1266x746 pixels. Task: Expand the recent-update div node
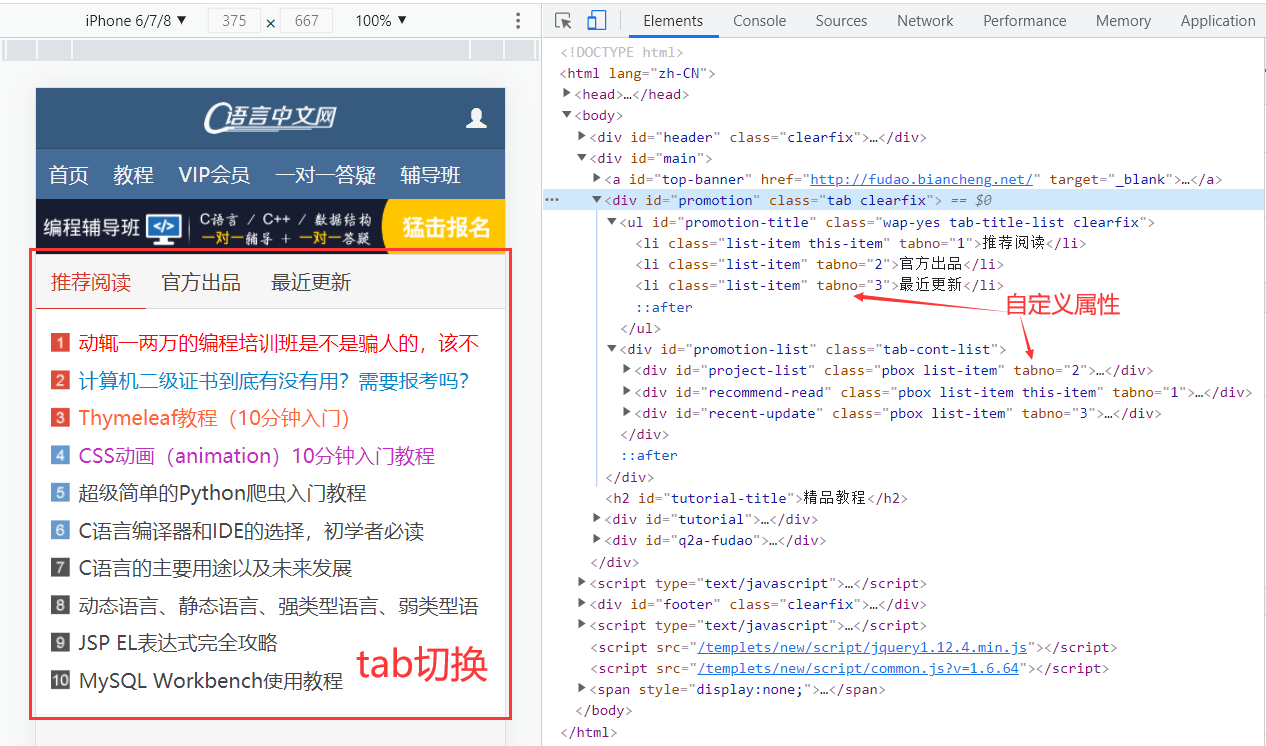click(628, 413)
